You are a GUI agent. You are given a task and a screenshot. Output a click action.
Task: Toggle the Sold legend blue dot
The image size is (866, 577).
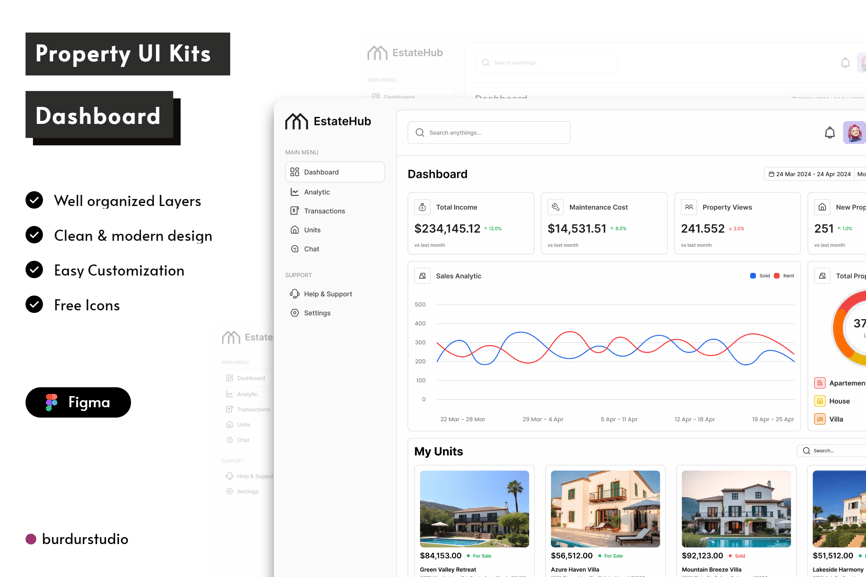click(753, 276)
